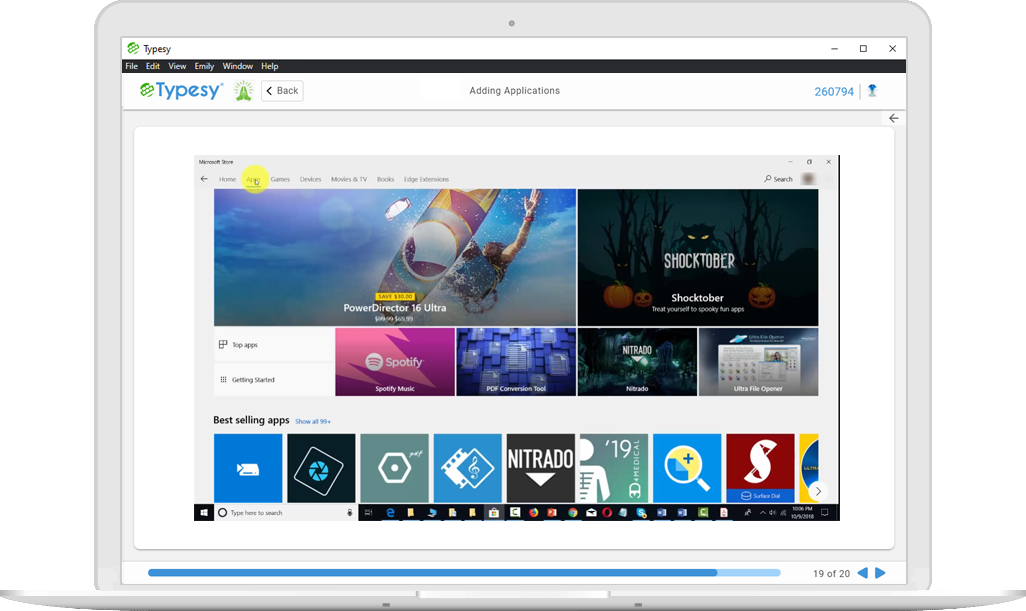Advance to the next slide arrow
Screen dimensions: 1026x611
(x=880, y=573)
